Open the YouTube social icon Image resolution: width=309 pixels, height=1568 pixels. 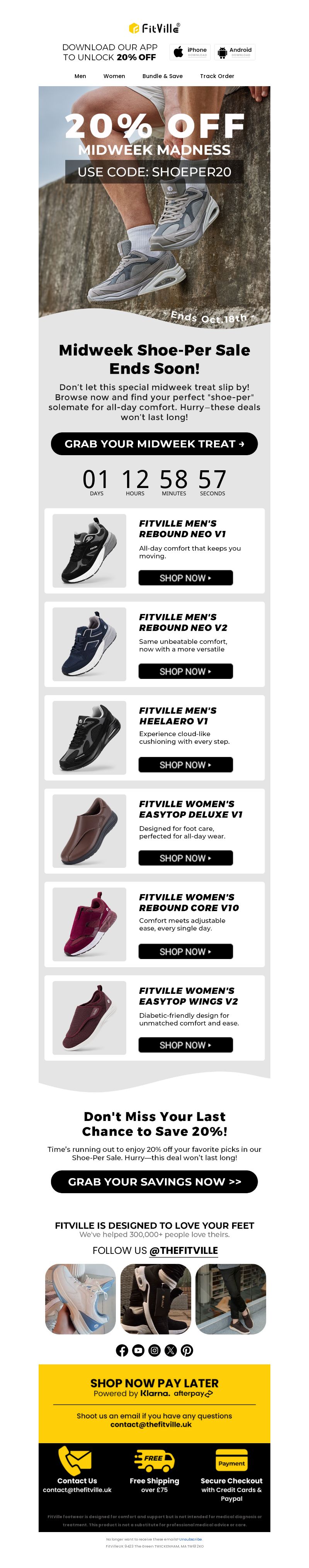pos(138,1350)
